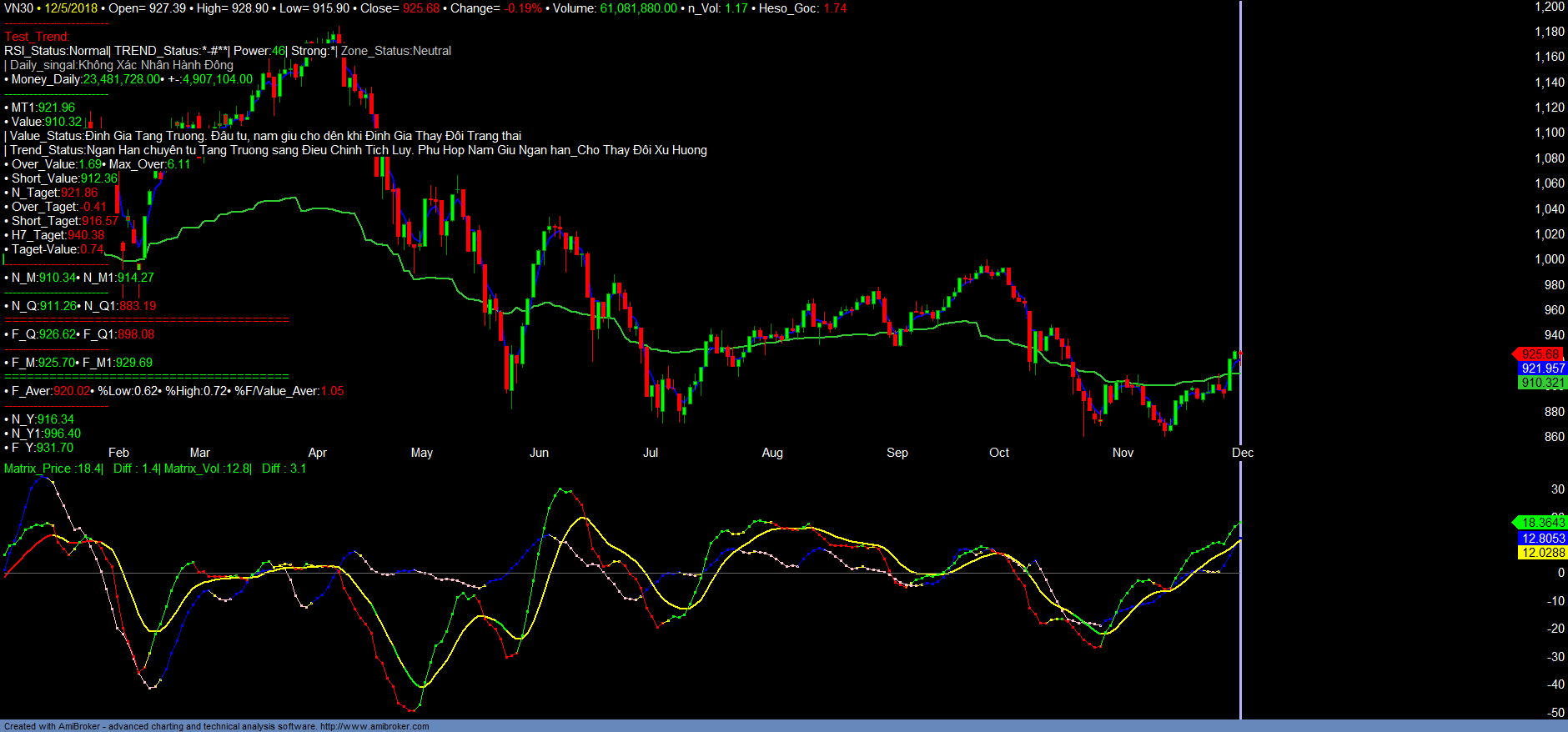The image size is (1568, 732).
Task: Click the Dec label on the time axis
Action: [1242, 453]
